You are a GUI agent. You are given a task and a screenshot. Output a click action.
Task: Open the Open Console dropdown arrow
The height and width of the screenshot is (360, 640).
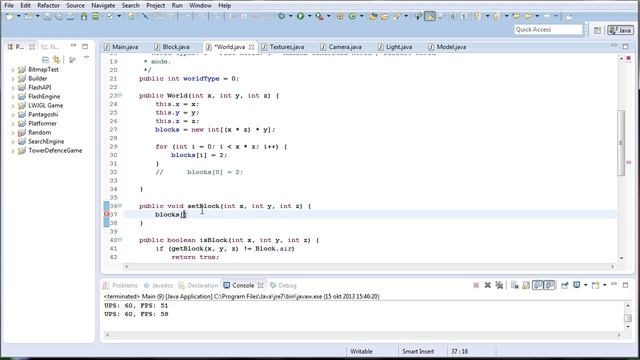point(604,285)
